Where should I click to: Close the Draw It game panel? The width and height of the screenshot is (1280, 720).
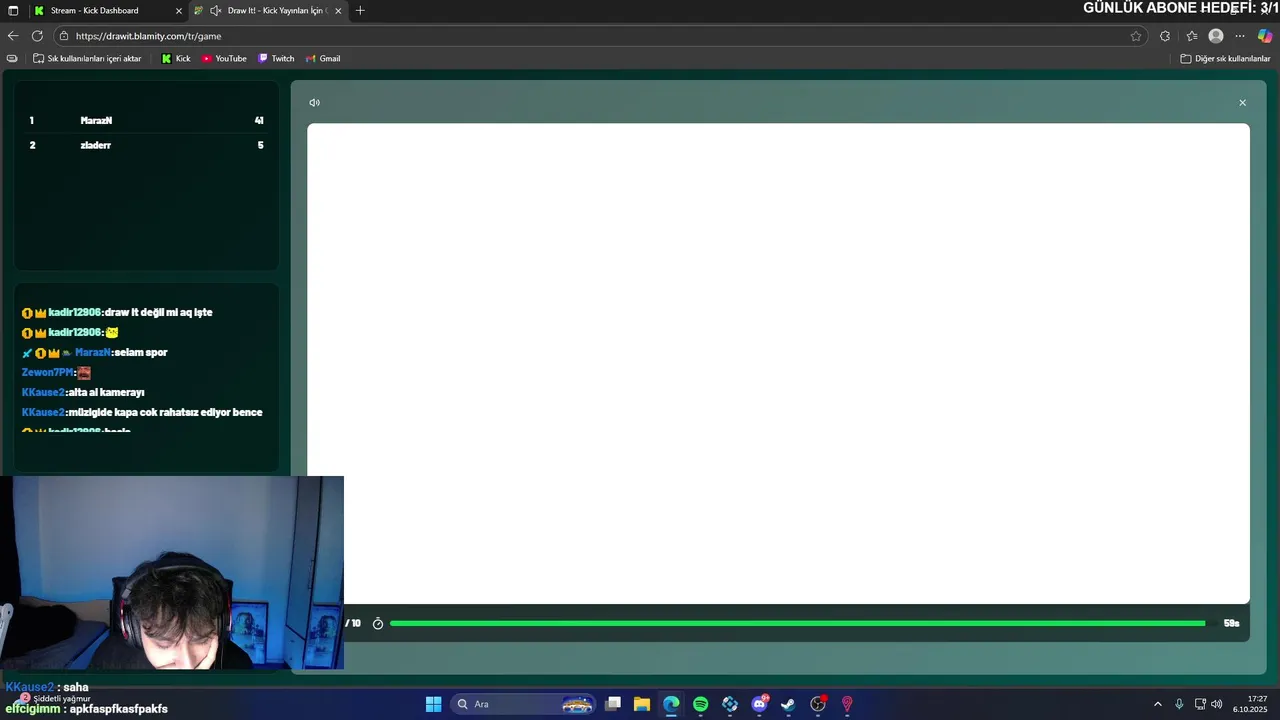pyautogui.click(x=1243, y=103)
